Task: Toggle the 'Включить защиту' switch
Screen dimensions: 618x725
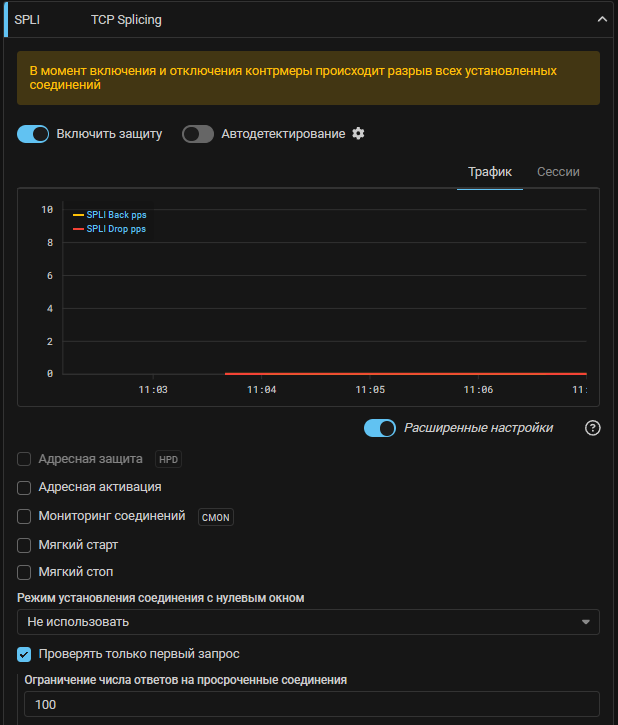Action: point(33,134)
